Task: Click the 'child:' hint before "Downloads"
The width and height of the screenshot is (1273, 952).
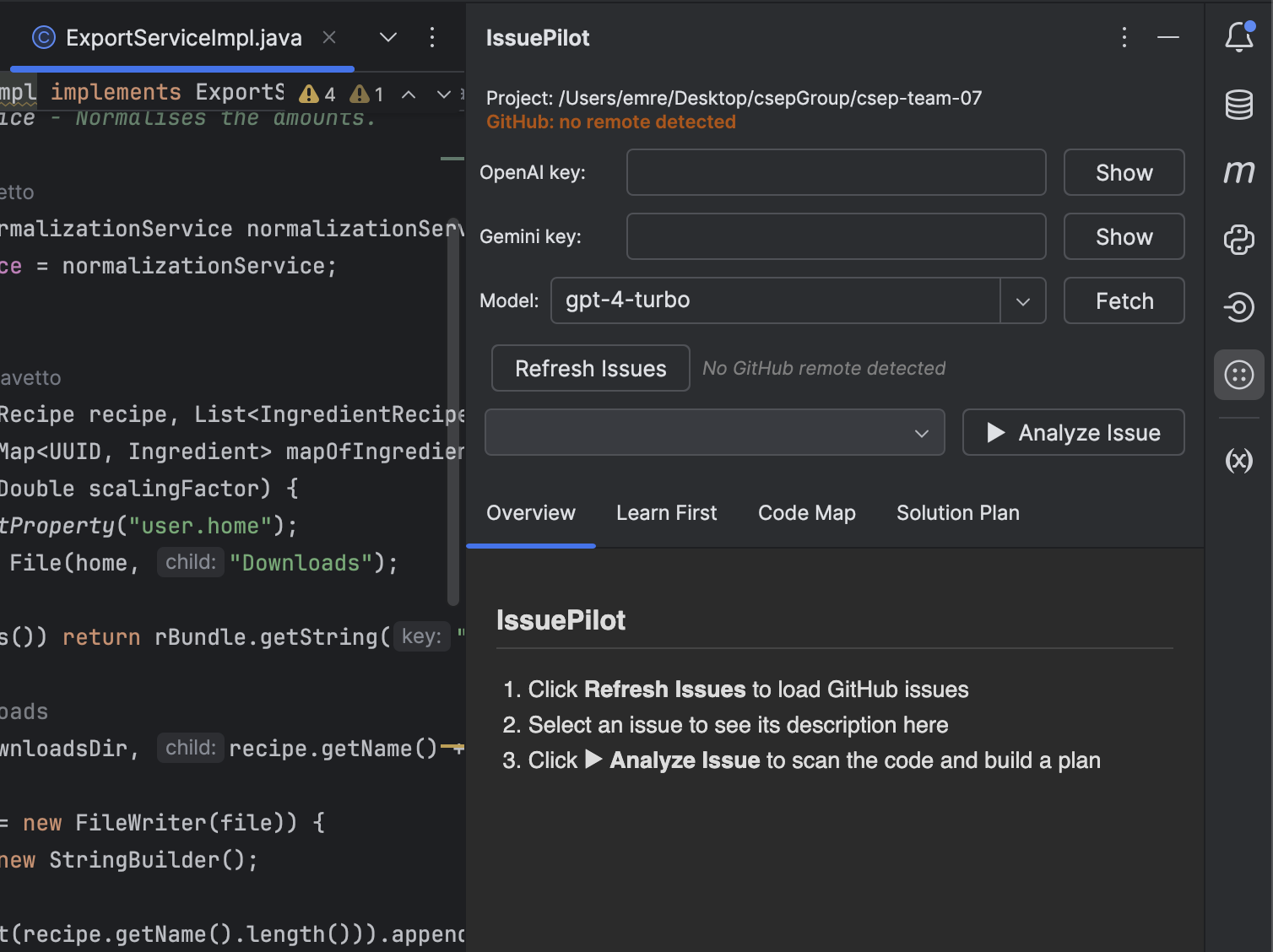Action: pos(191,562)
